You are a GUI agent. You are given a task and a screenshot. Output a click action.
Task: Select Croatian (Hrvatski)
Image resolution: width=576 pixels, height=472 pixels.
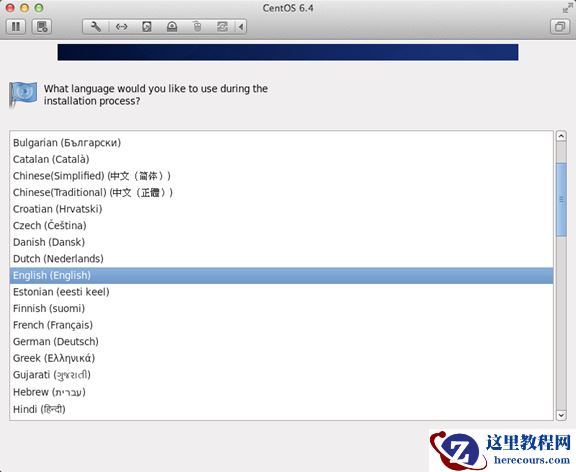coord(281,209)
